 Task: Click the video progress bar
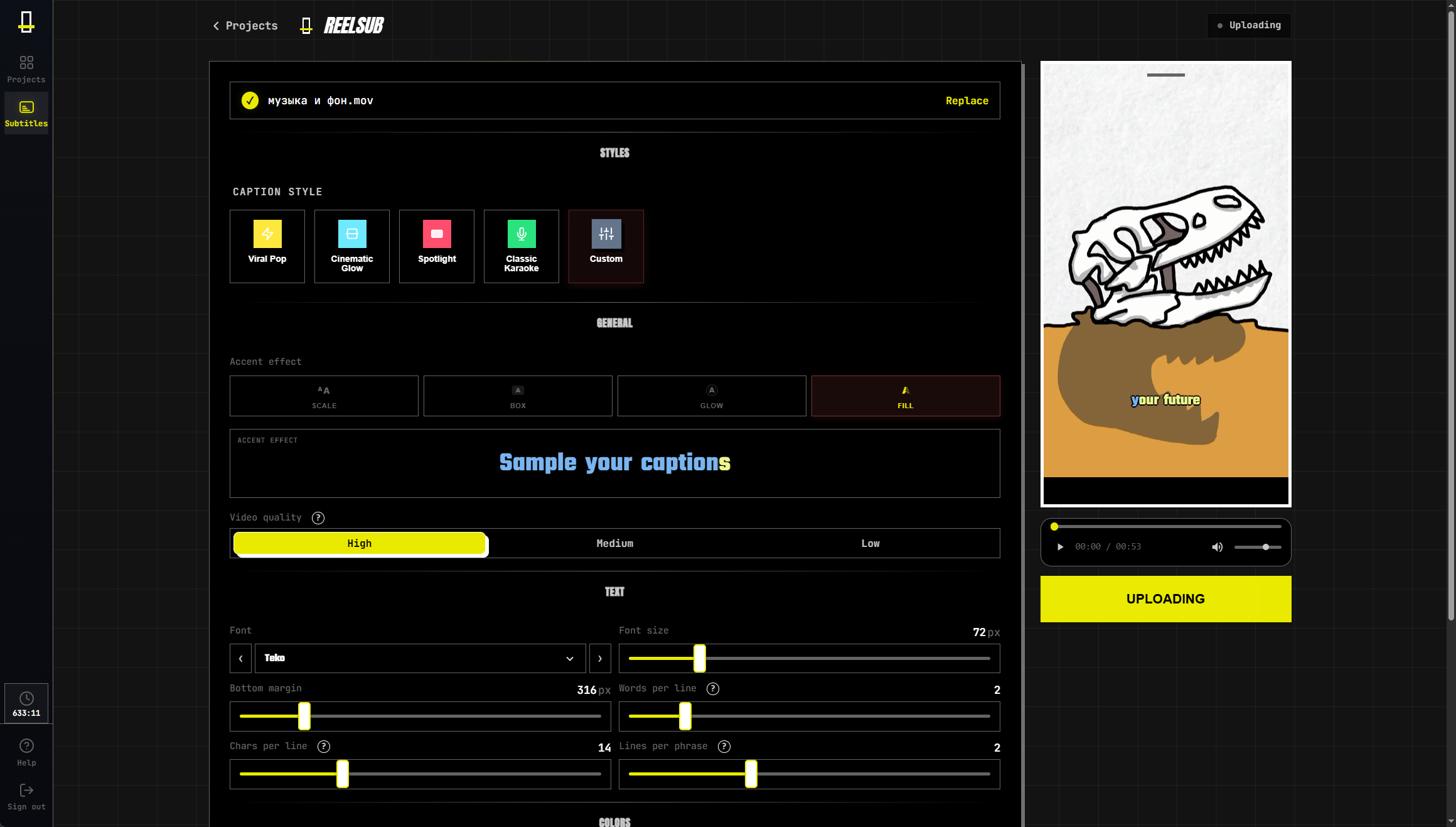pyautogui.click(x=1166, y=527)
